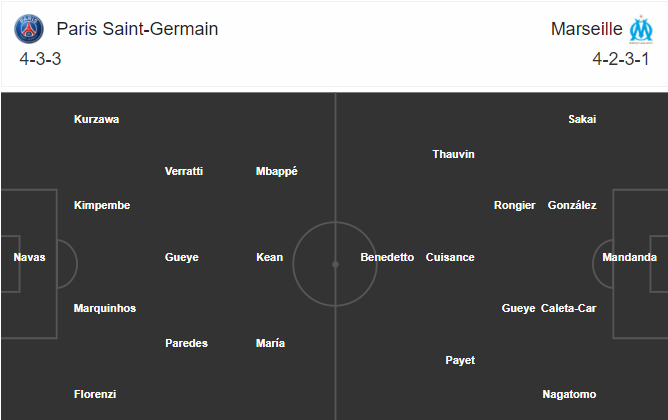Select striker Benedetto near the center circle
668x420 pixels.
point(387,257)
